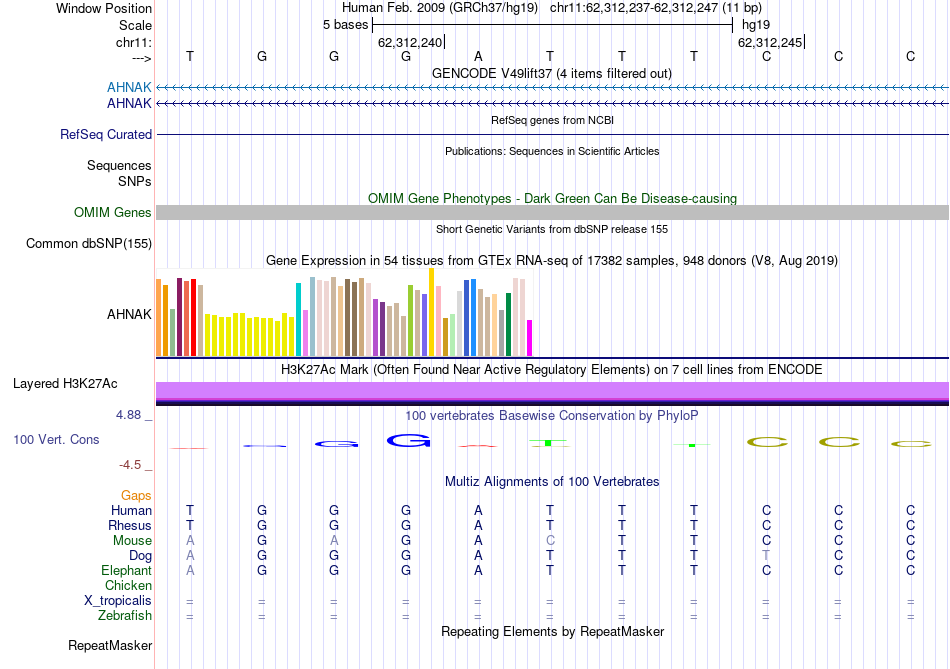The image size is (950, 669).
Task: Click Repeating Elements by RepeatMasker title
Action: (552, 631)
